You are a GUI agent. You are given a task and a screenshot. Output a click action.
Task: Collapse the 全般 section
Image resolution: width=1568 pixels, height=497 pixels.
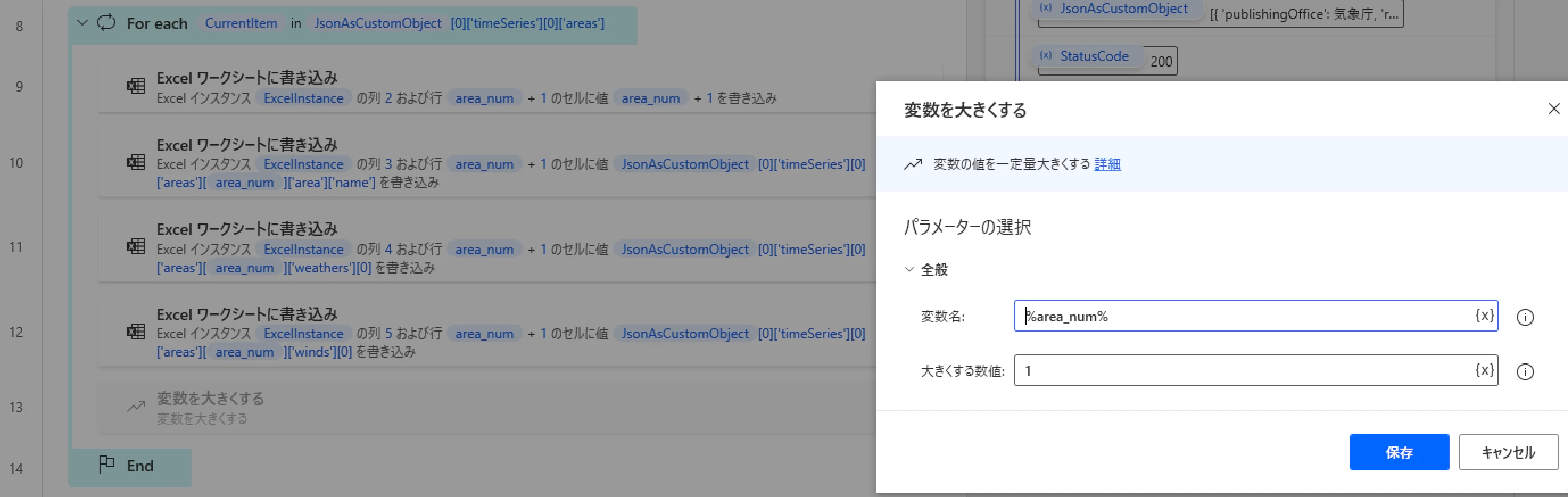(909, 269)
